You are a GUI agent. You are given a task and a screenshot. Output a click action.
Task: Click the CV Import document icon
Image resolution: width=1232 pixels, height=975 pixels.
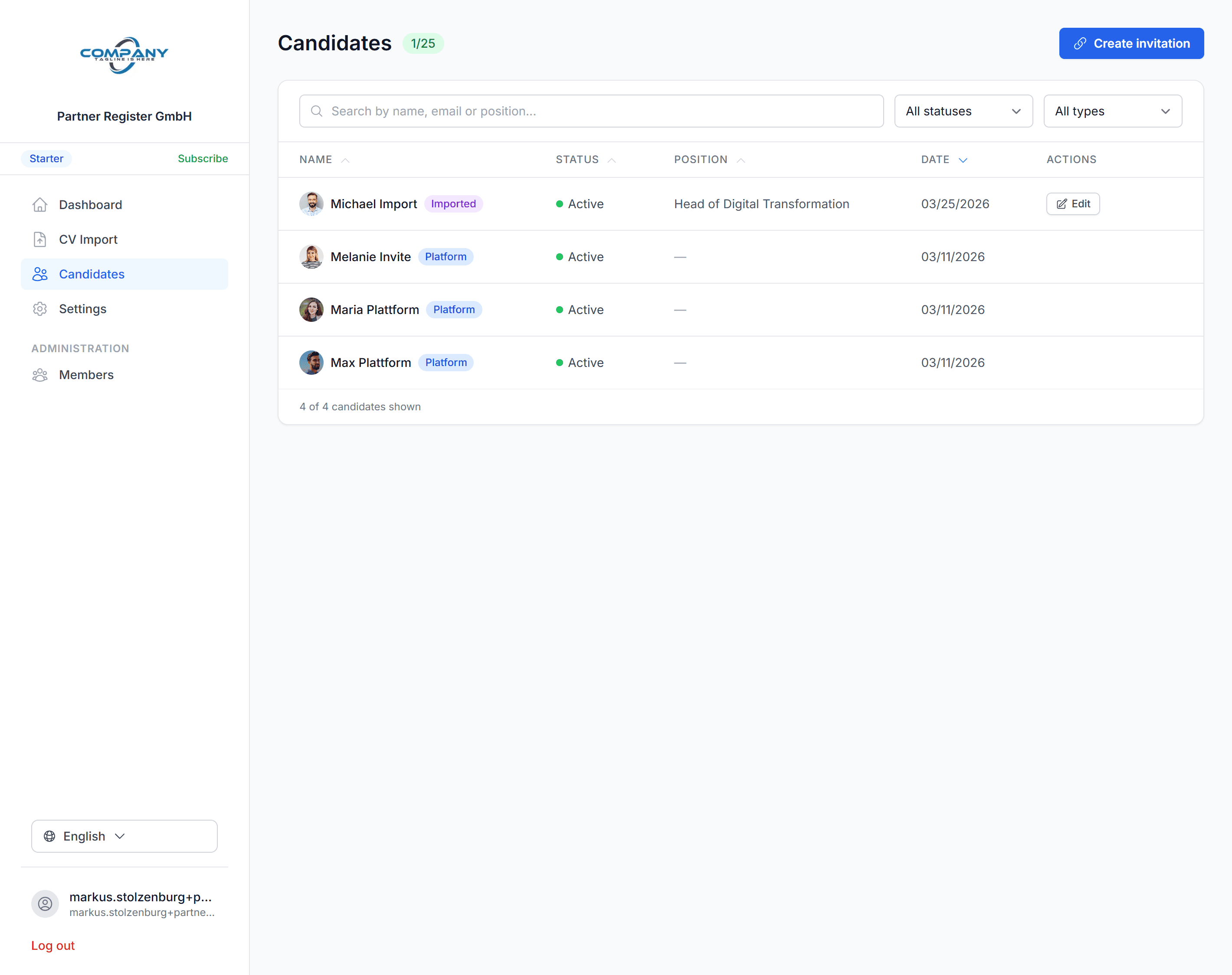click(40, 239)
